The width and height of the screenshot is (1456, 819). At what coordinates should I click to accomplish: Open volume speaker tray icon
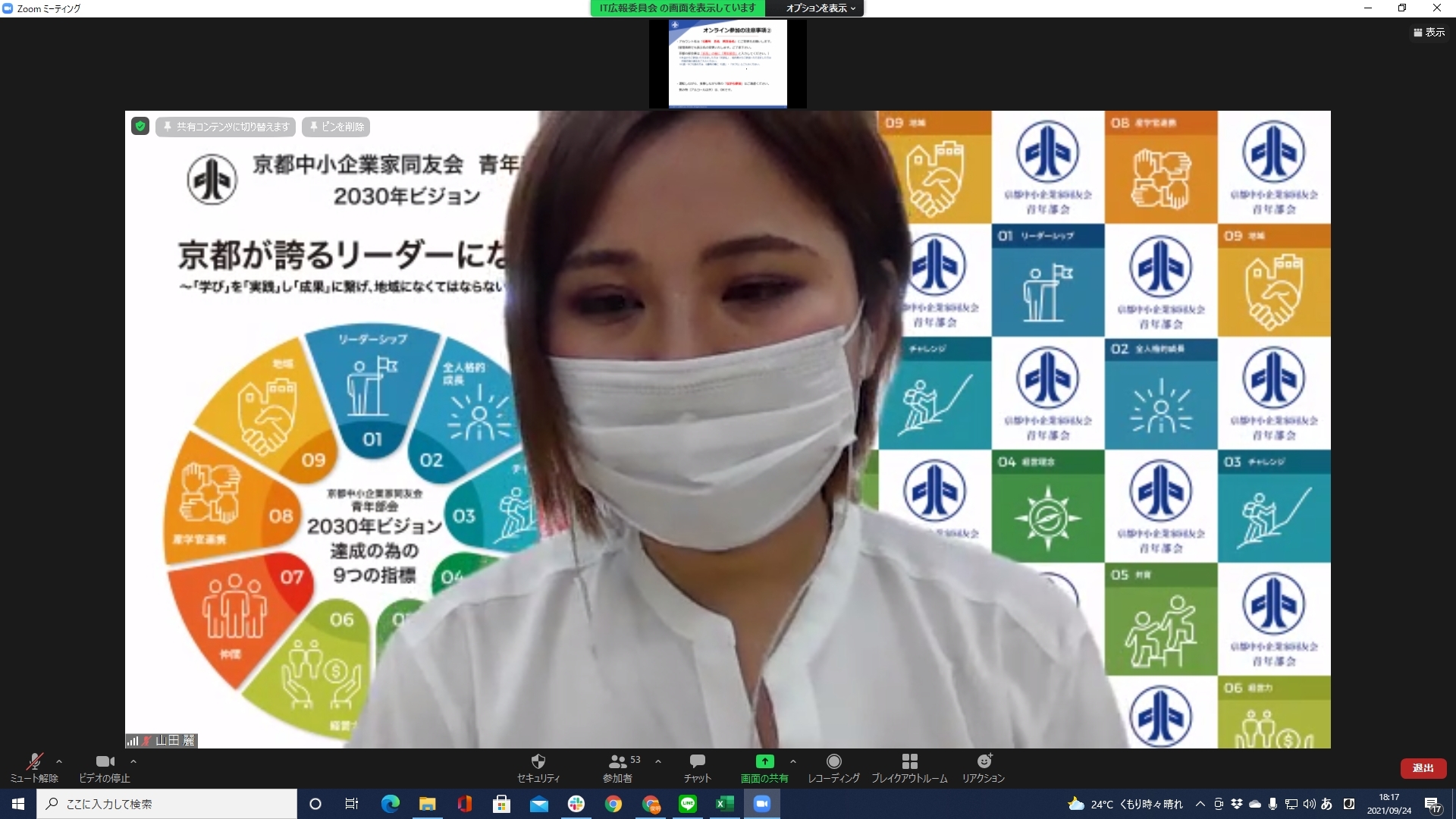click(x=1310, y=804)
